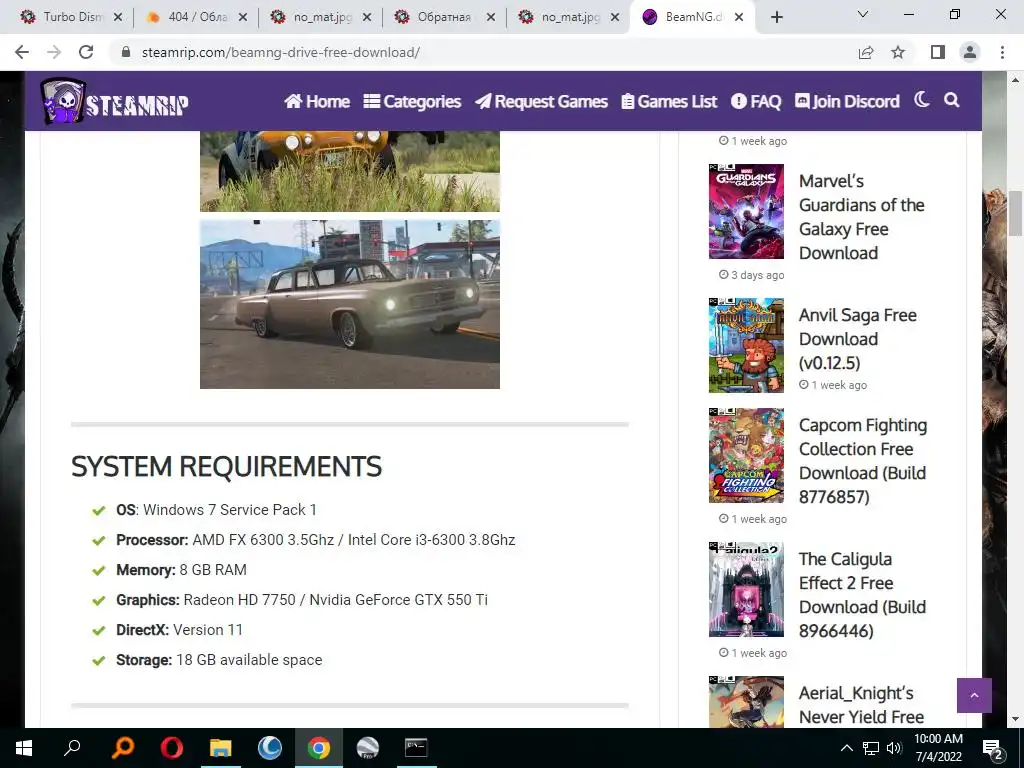
Task: Click the page vertical scrollbar thumb
Action: point(1016,214)
